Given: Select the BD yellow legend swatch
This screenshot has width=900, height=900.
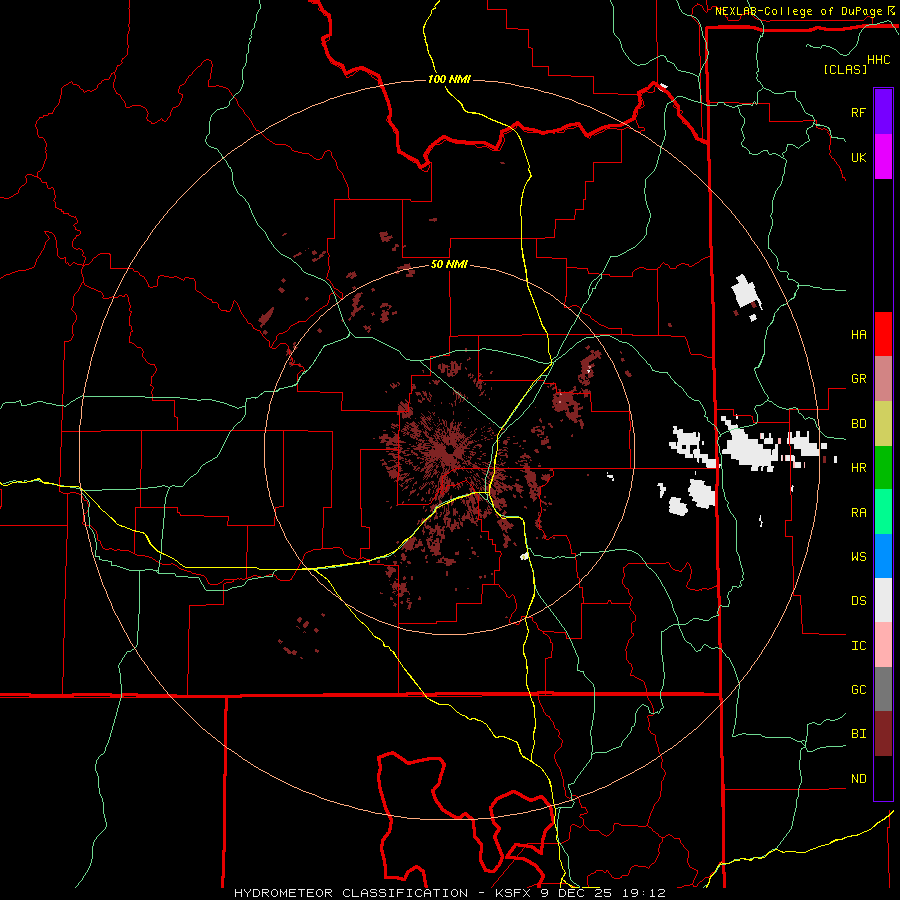Looking at the screenshot, I should 883,424.
